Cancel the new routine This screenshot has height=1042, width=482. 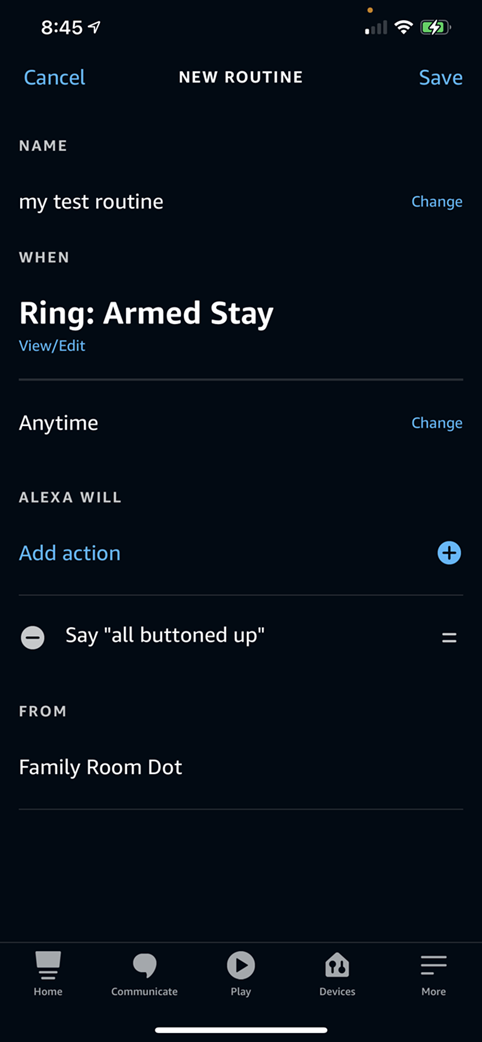[55, 77]
